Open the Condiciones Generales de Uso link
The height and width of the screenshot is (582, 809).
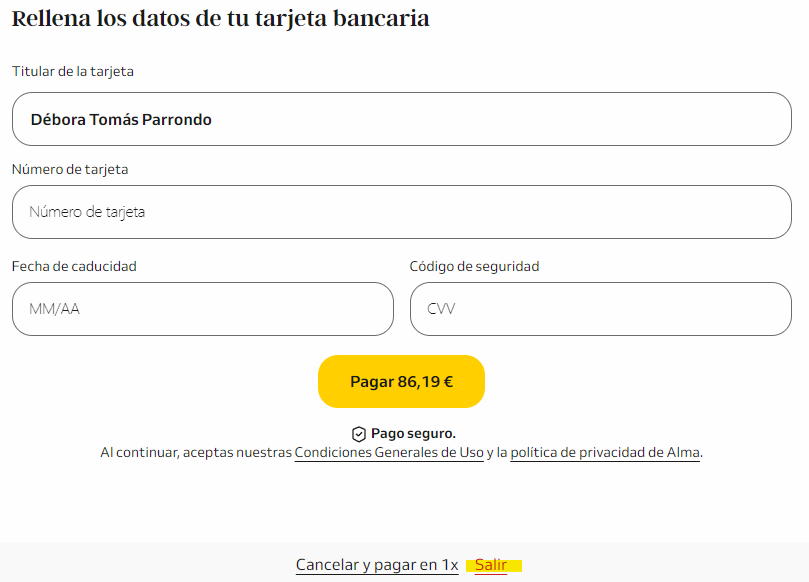[x=389, y=452]
